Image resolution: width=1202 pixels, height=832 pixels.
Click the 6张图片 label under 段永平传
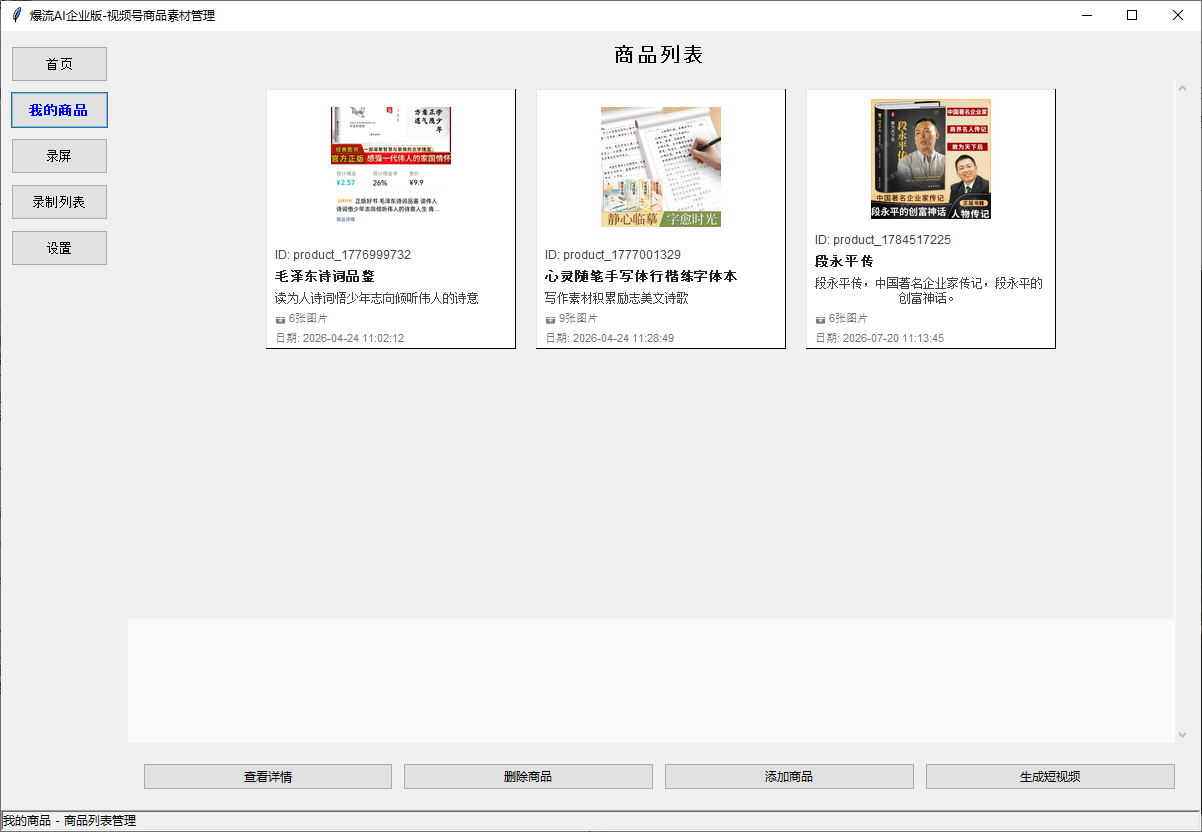(848, 319)
